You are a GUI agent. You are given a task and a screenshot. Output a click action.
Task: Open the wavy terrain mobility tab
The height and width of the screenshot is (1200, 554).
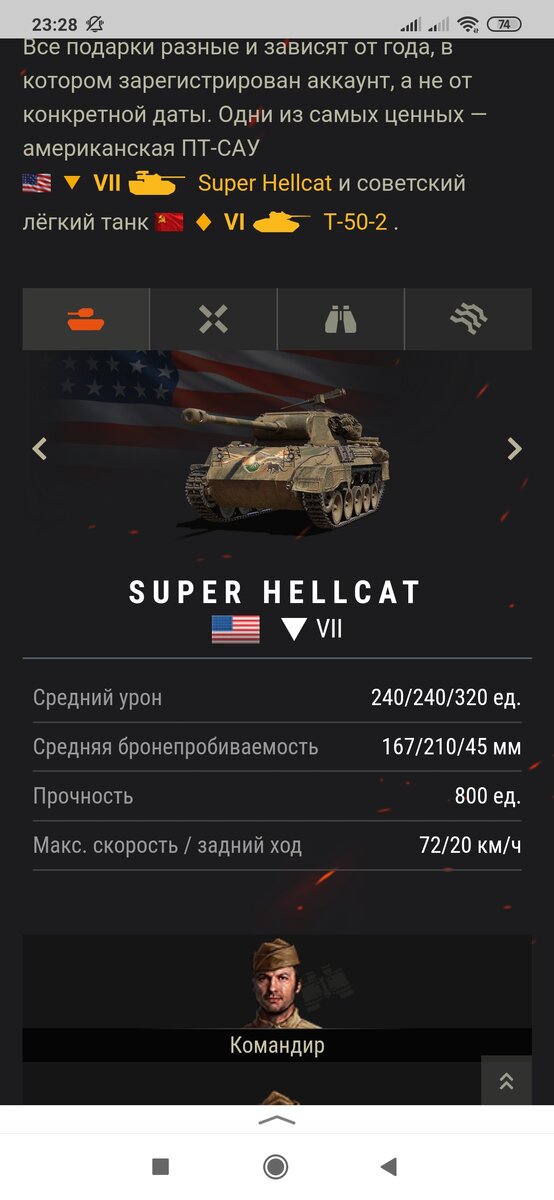tap(468, 319)
